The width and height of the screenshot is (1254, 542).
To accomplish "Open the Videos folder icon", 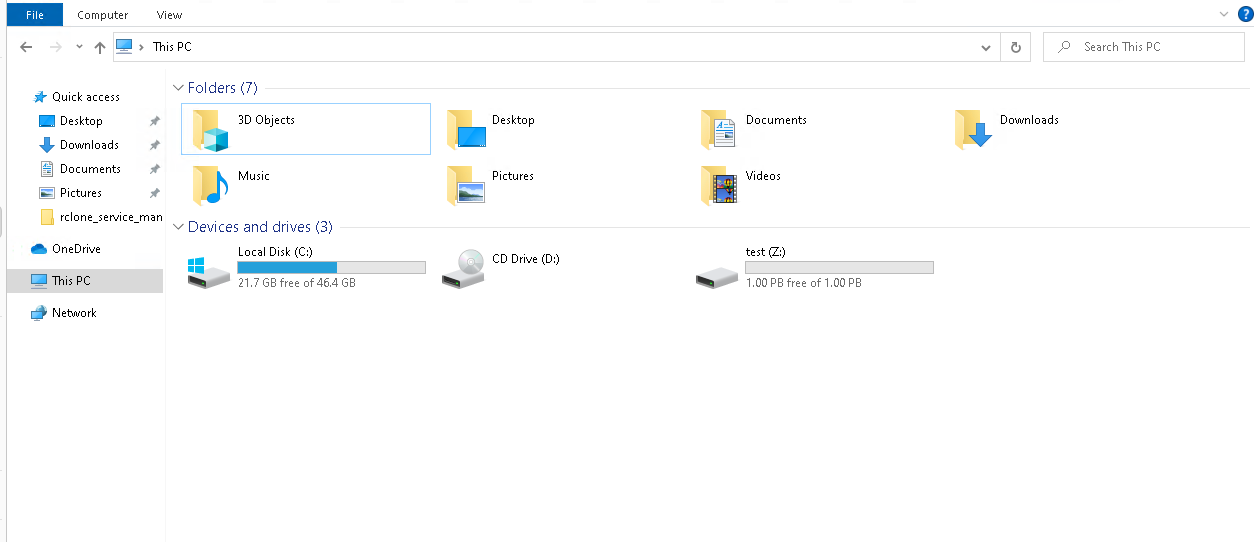I will (x=719, y=185).
